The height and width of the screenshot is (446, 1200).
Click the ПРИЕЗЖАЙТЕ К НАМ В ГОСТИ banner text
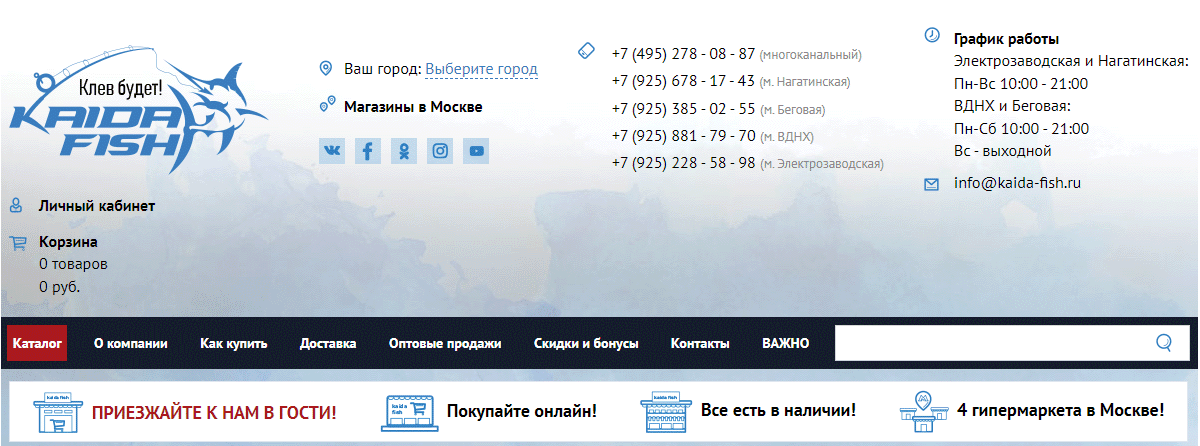pos(214,412)
